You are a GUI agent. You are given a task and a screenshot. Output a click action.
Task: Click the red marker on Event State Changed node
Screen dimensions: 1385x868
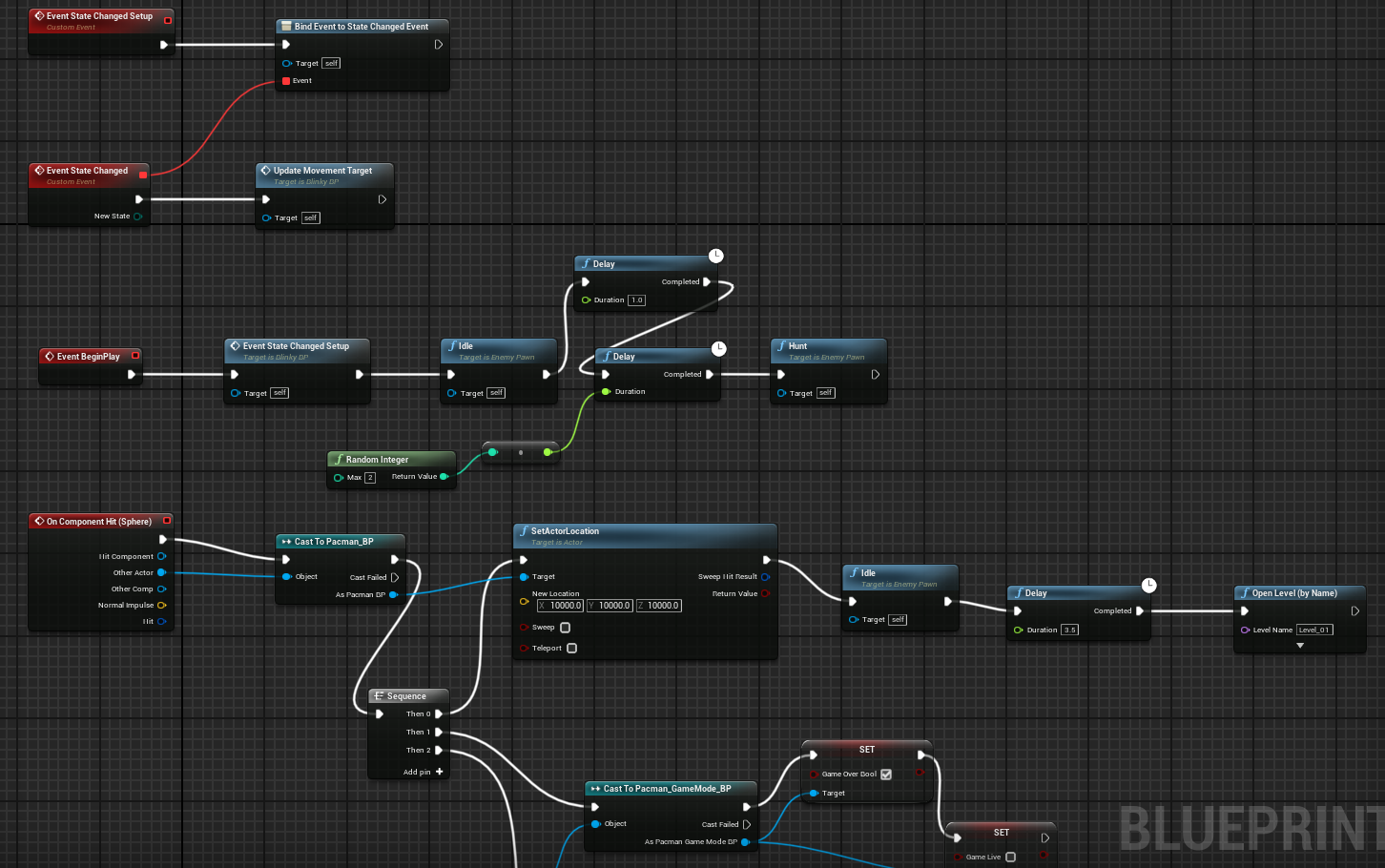click(142, 174)
